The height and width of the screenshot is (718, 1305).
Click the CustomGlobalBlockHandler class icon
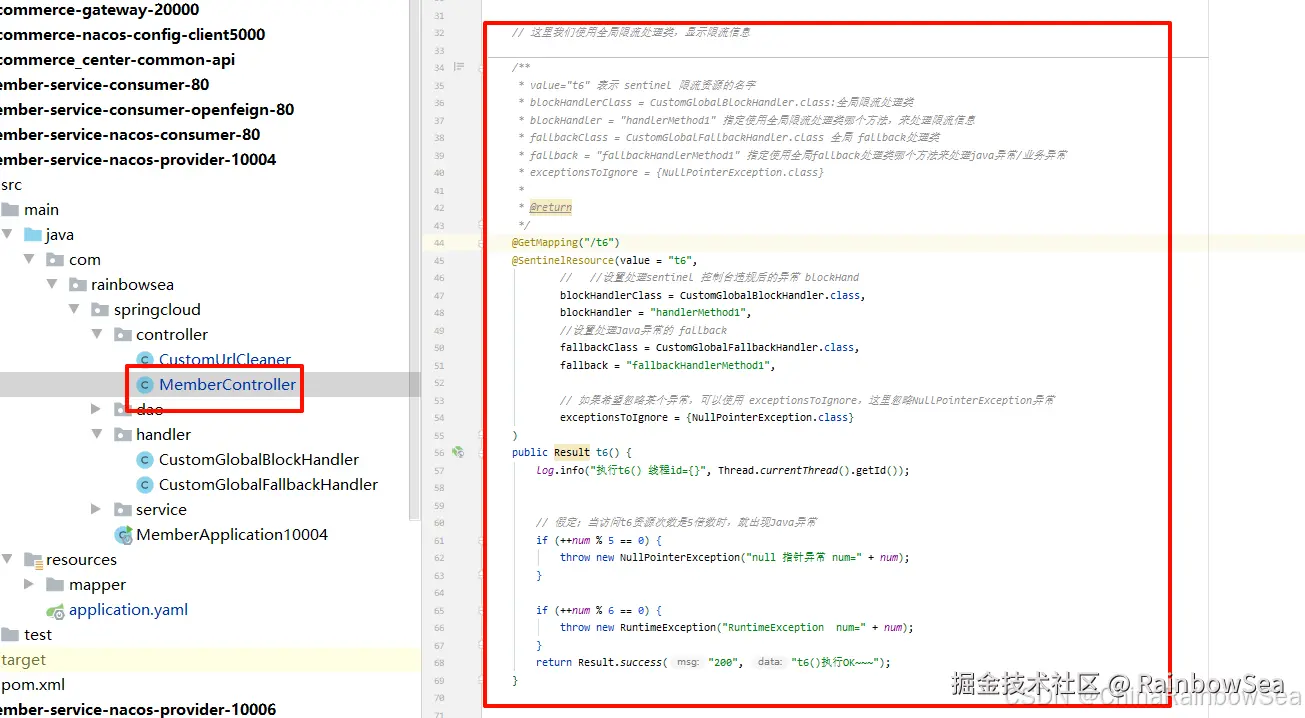[x=145, y=460]
